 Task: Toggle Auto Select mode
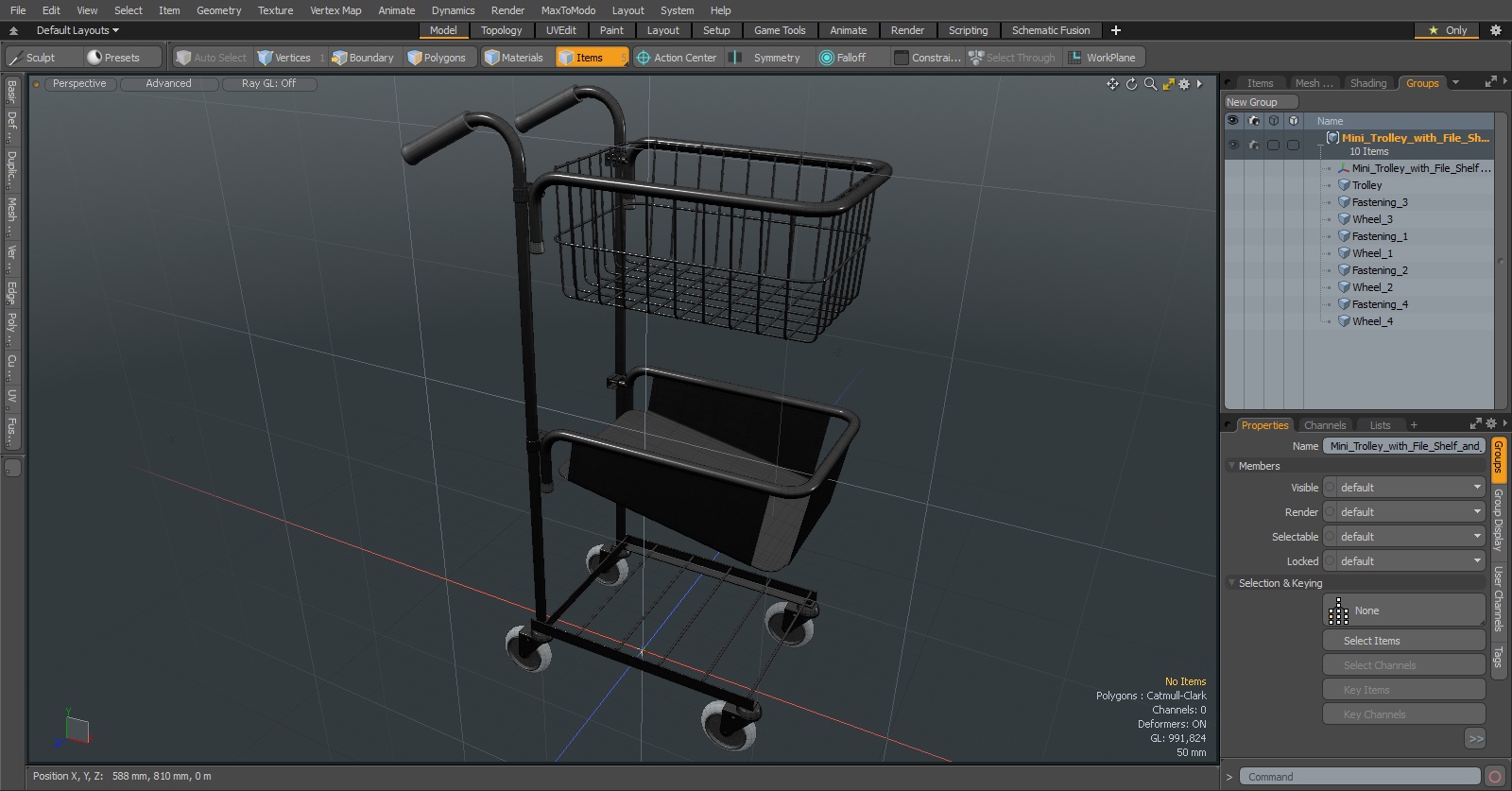[x=211, y=58]
